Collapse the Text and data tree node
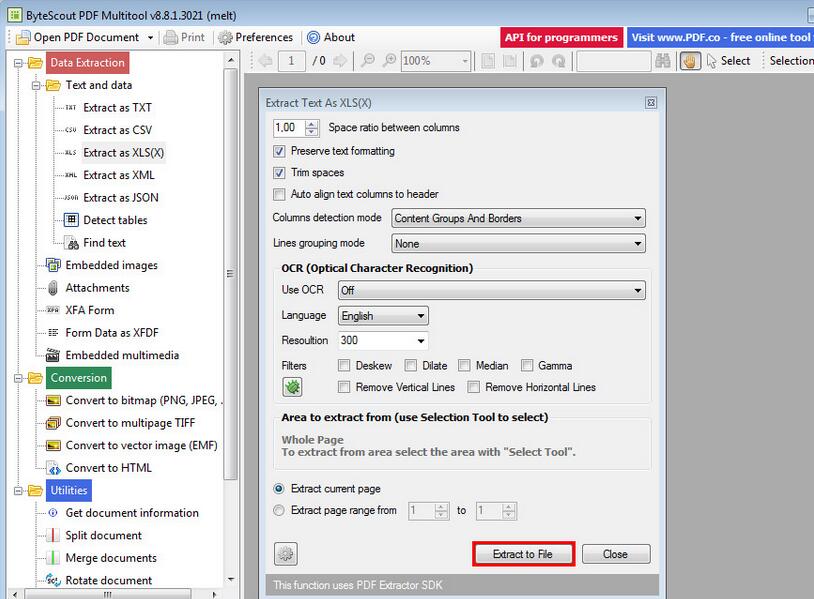 [x=36, y=85]
